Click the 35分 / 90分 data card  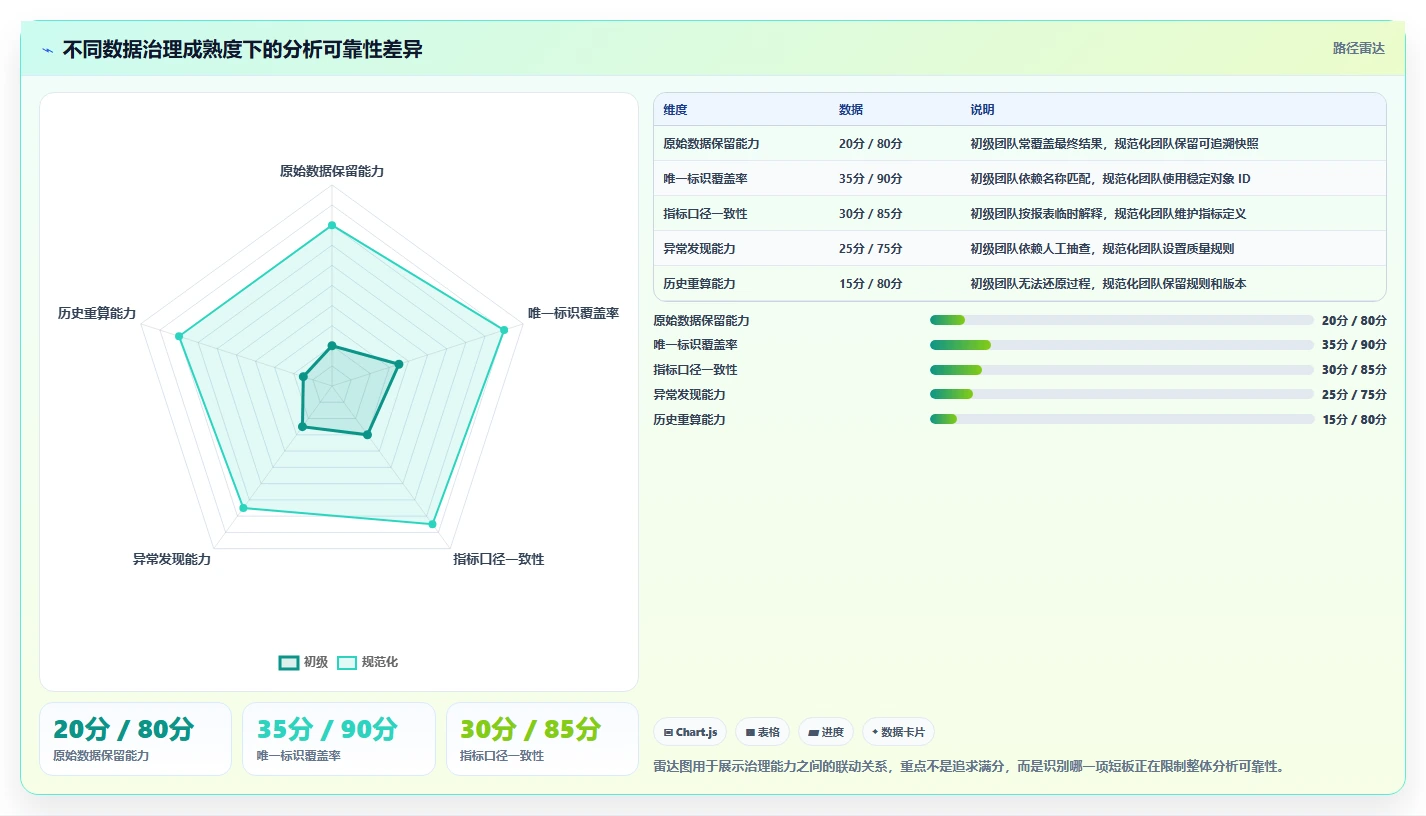338,739
